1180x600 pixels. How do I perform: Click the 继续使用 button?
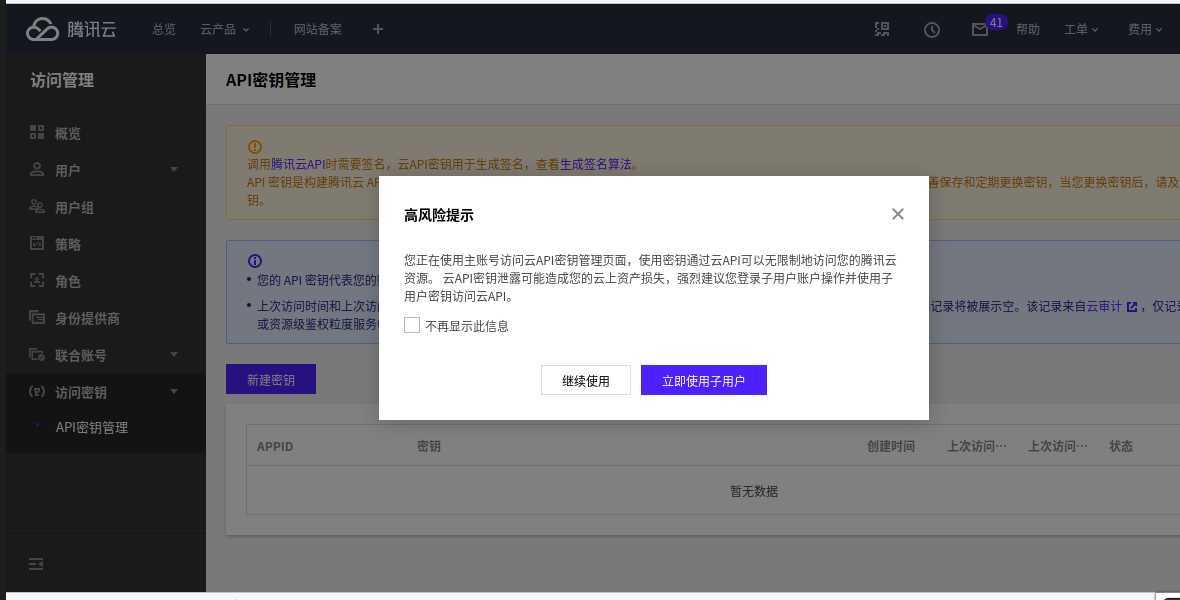pyautogui.click(x=585, y=380)
